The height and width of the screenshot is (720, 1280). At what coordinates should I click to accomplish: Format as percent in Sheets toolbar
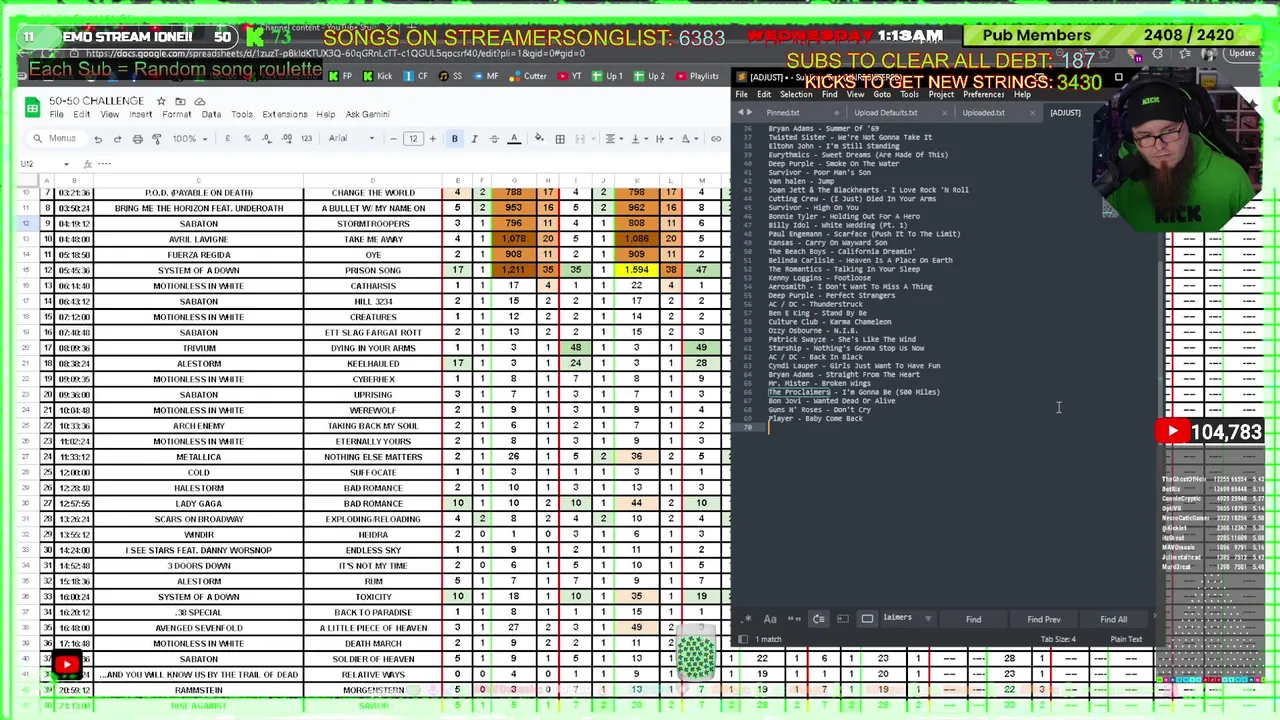coord(247,139)
